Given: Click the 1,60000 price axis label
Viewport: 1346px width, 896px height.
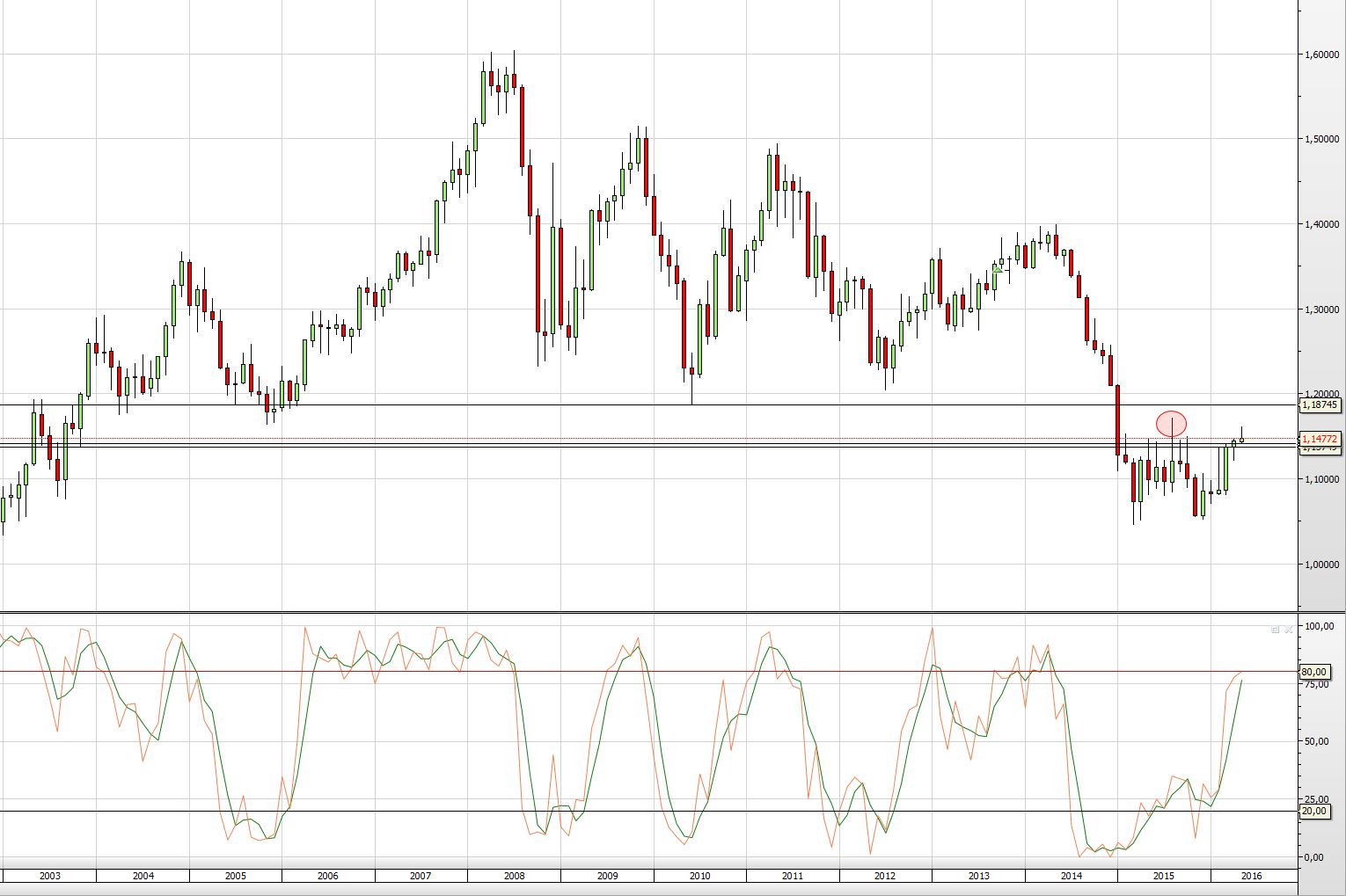Looking at the screenshot, I should [x=1322, y=55].
